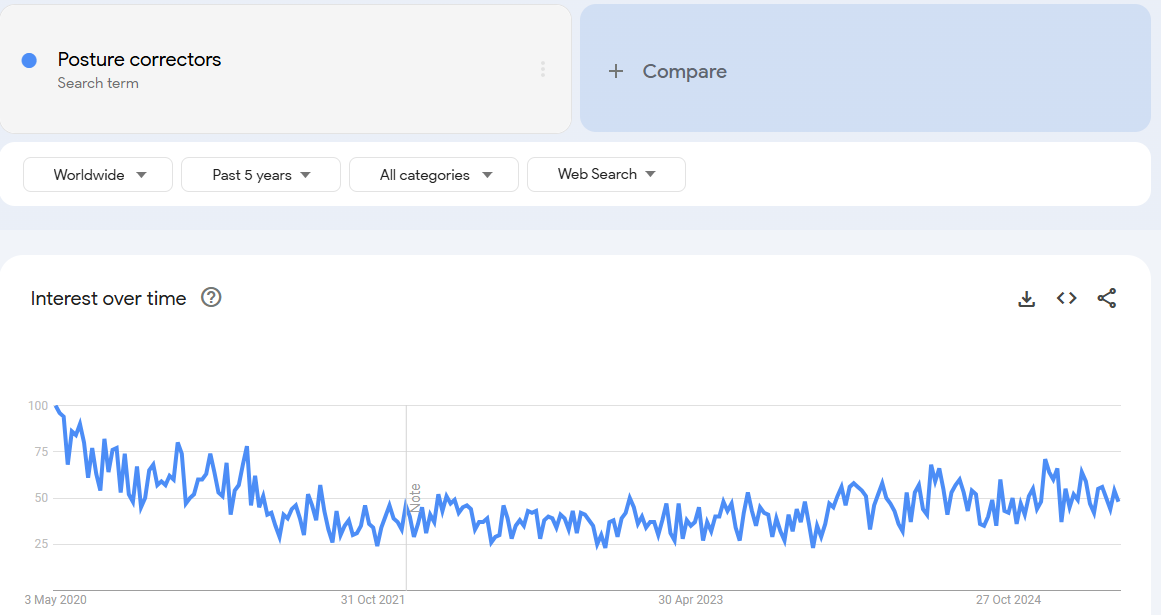Click the Note marker on the chart

click(x=415, y=497)
